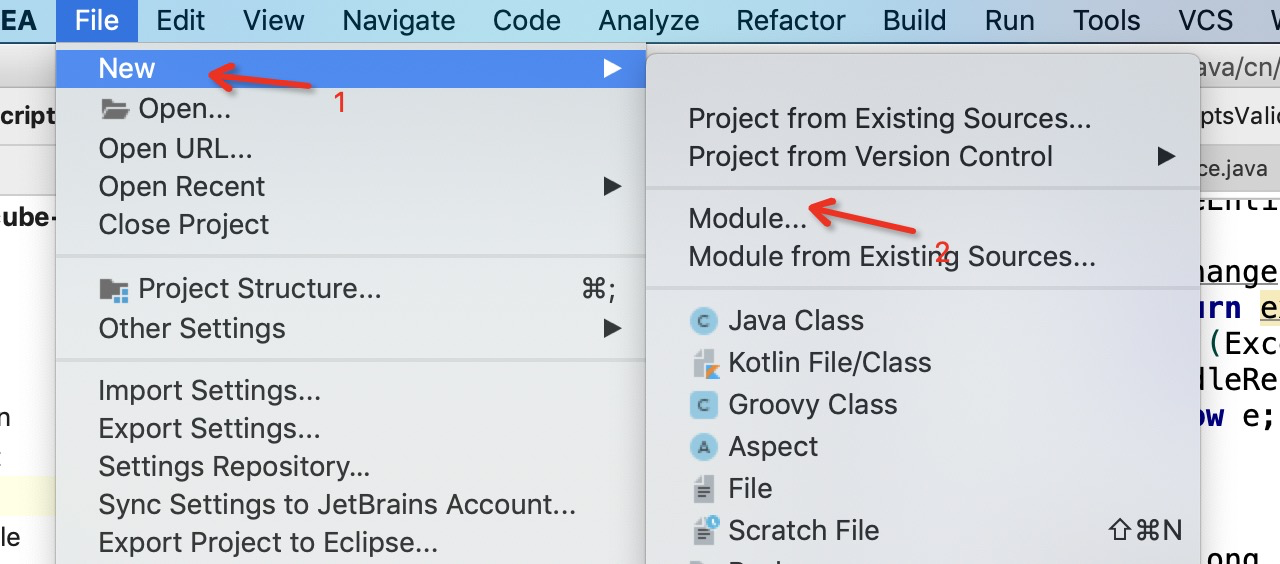
Task: Select Module... from the New submenu
Action: pyautogui.click(x=747, y=218)
